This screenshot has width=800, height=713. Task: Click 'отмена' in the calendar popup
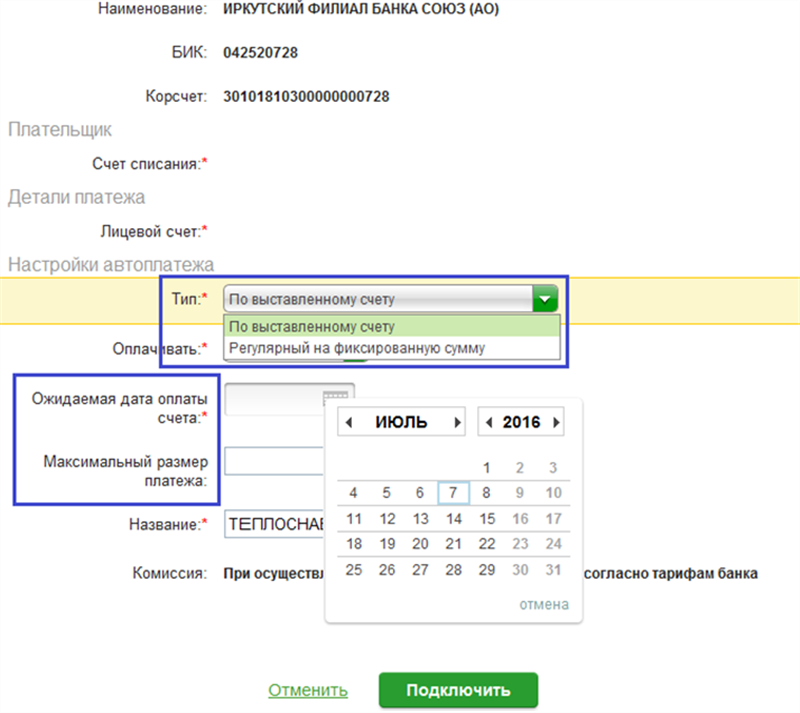544,604
